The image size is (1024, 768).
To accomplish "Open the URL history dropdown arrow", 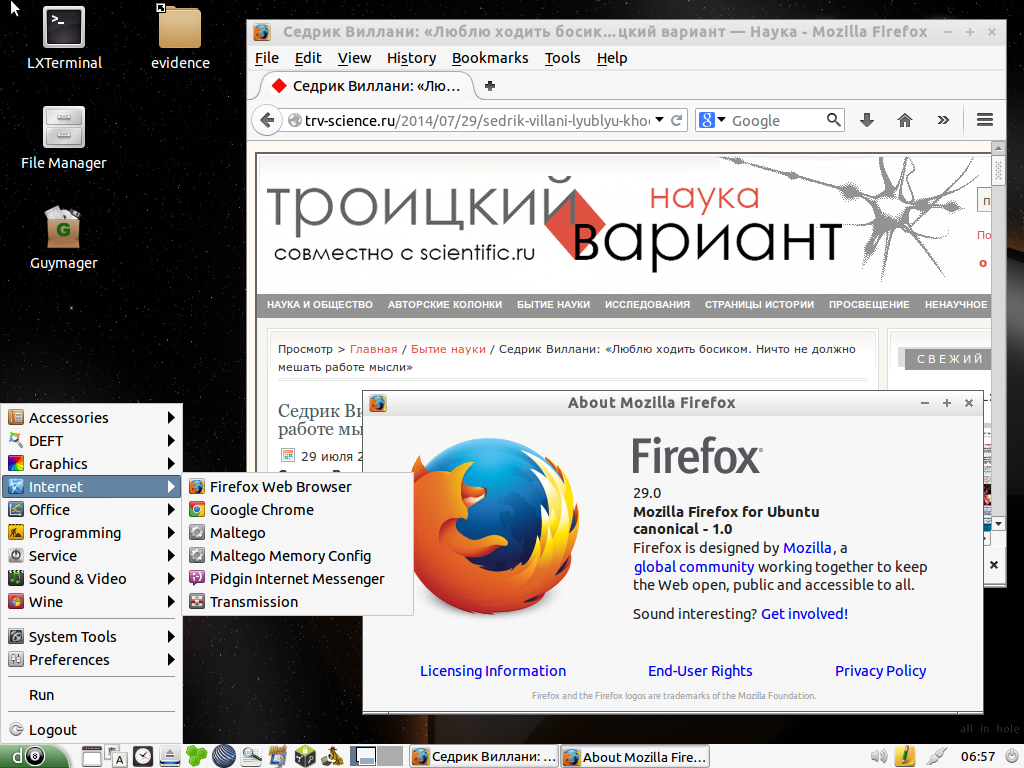I will click(660, 120).
